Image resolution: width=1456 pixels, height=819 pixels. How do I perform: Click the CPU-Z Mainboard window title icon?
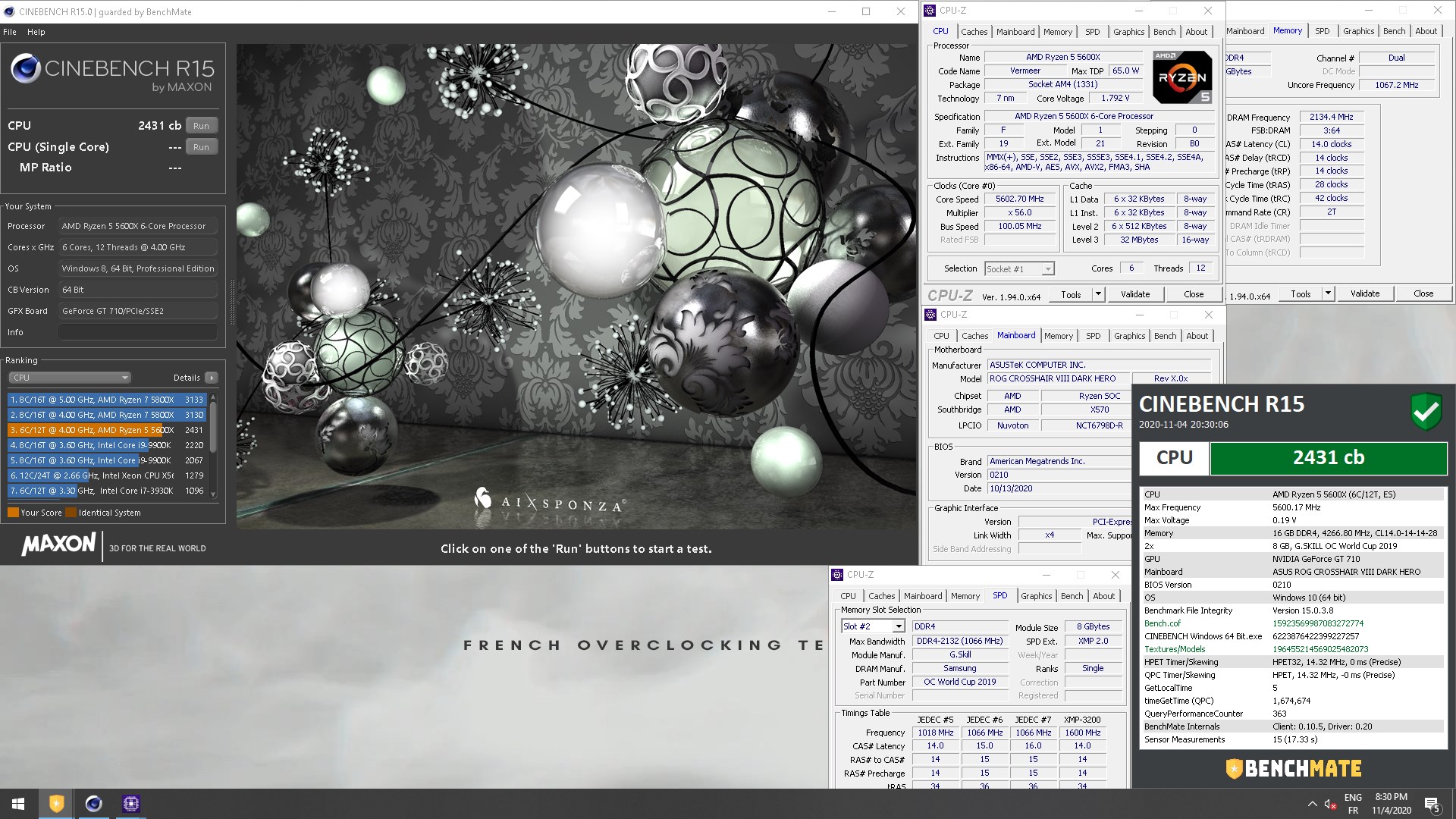931,315
